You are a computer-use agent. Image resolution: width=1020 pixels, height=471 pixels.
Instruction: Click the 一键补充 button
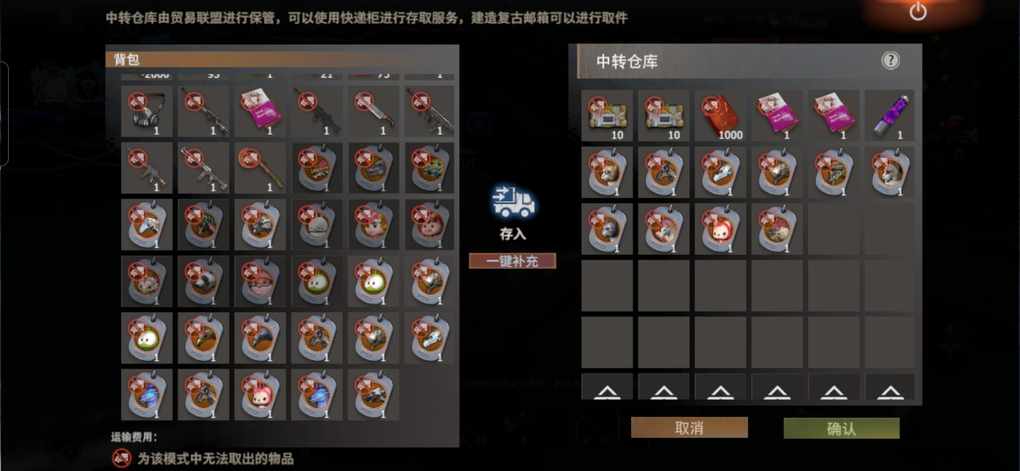[x=513, y=261]
